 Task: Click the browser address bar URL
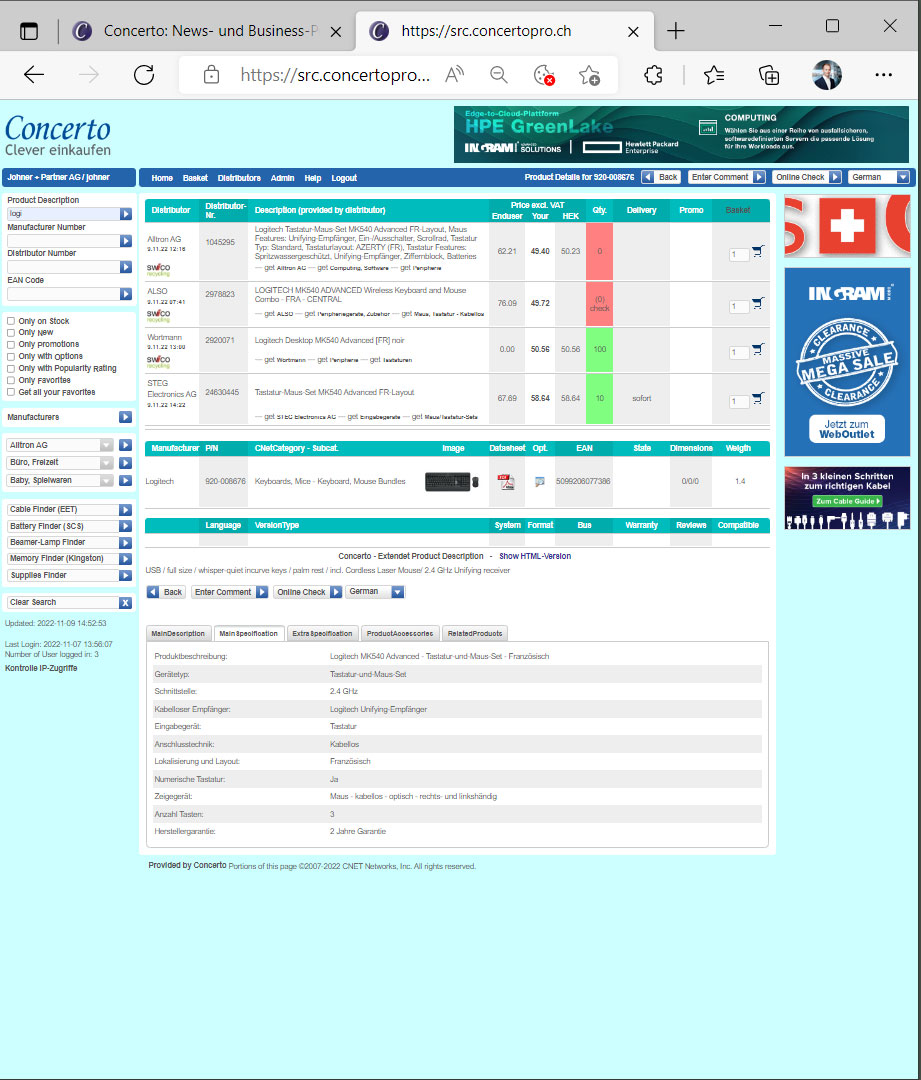click(335, 75)
